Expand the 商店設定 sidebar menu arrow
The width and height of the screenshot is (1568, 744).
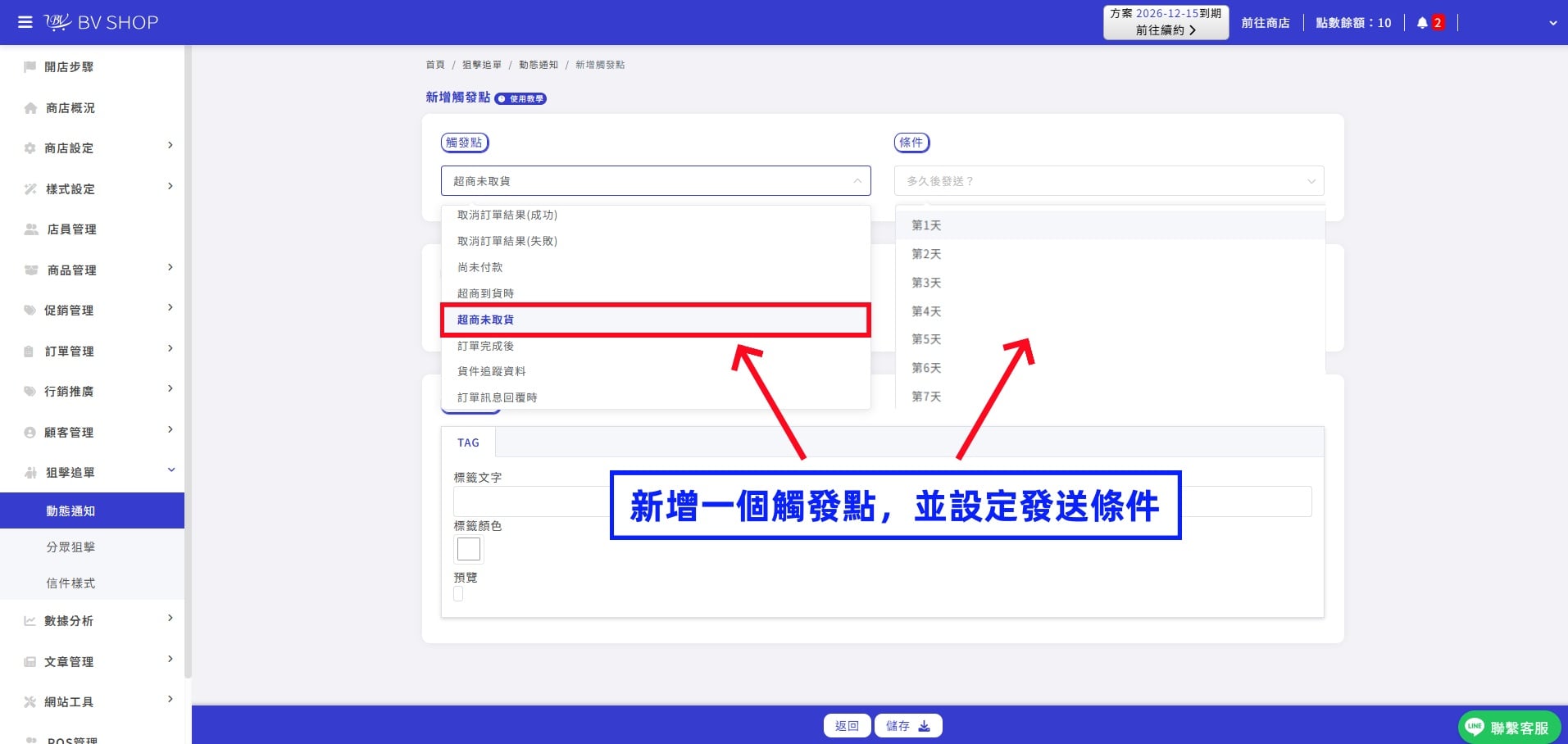(170, 146)
